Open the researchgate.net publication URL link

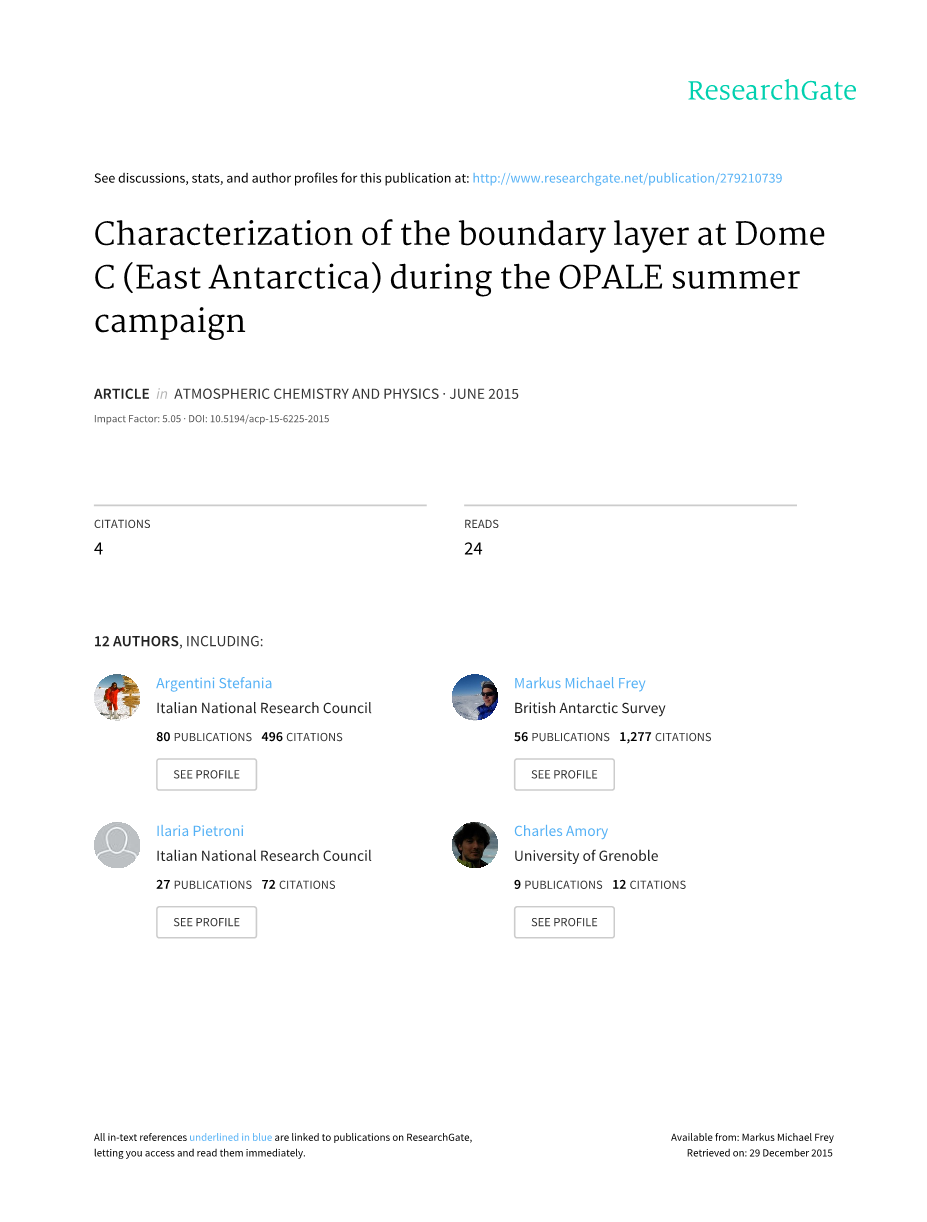[x=626, y=178]
